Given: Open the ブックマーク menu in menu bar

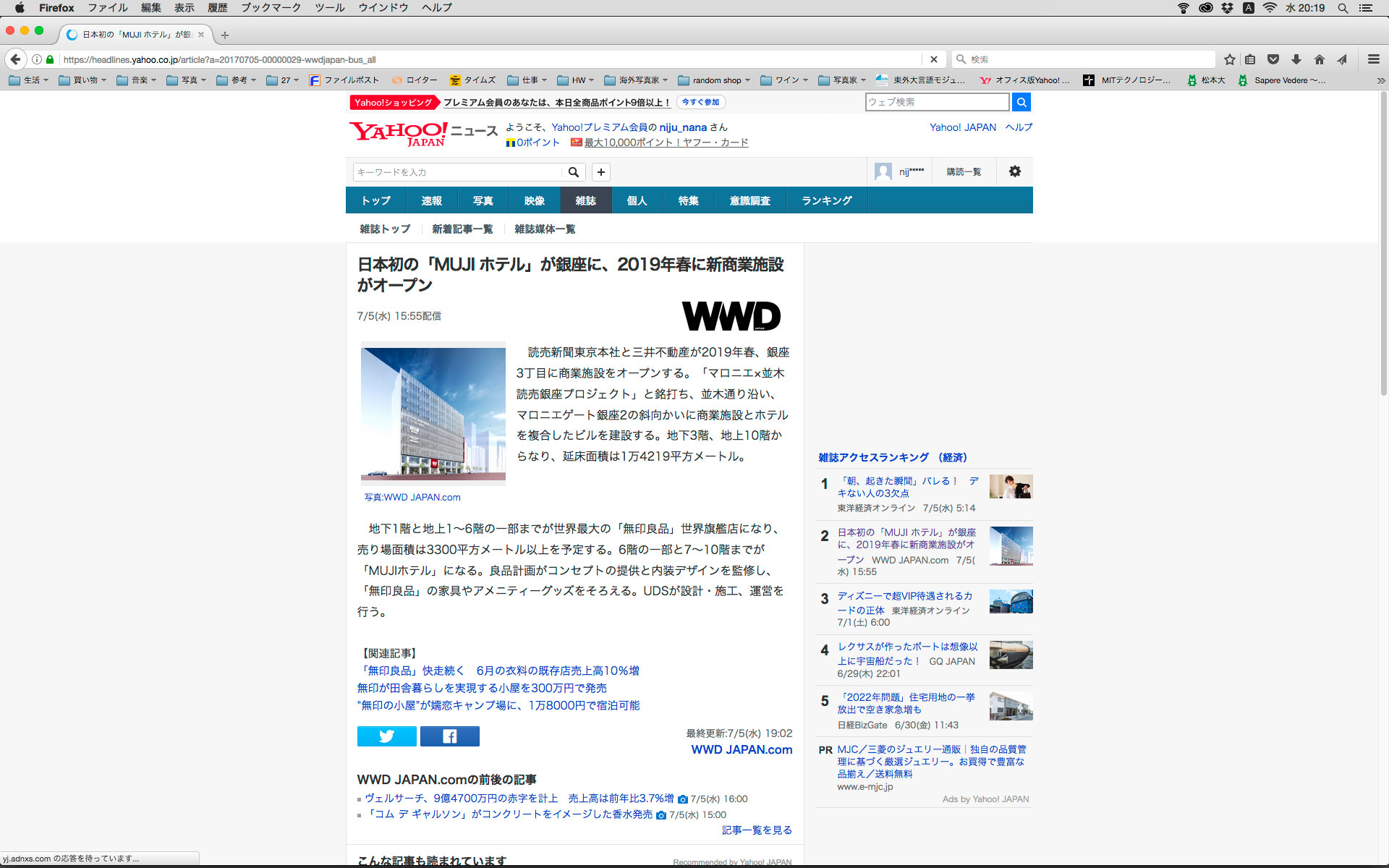Looking at the screenshot, I should point(271,8).
